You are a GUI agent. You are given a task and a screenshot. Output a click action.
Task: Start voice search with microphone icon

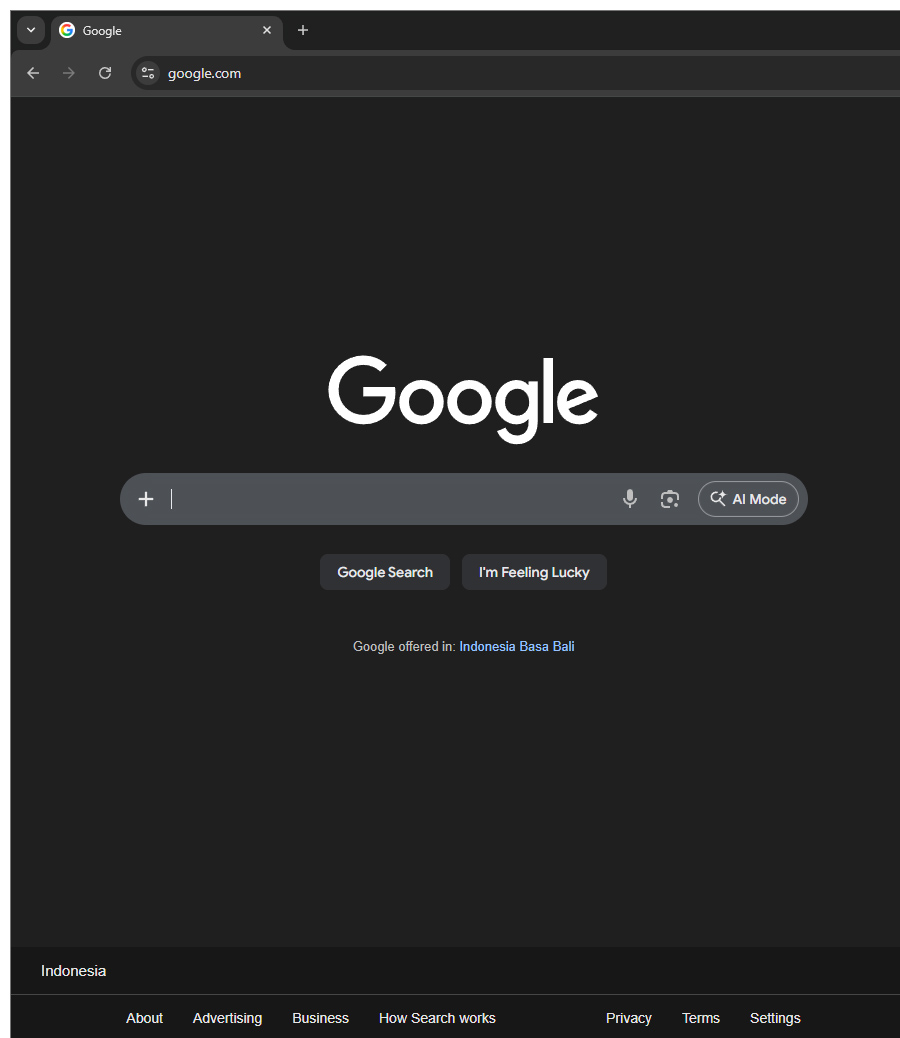click(630, 499)
